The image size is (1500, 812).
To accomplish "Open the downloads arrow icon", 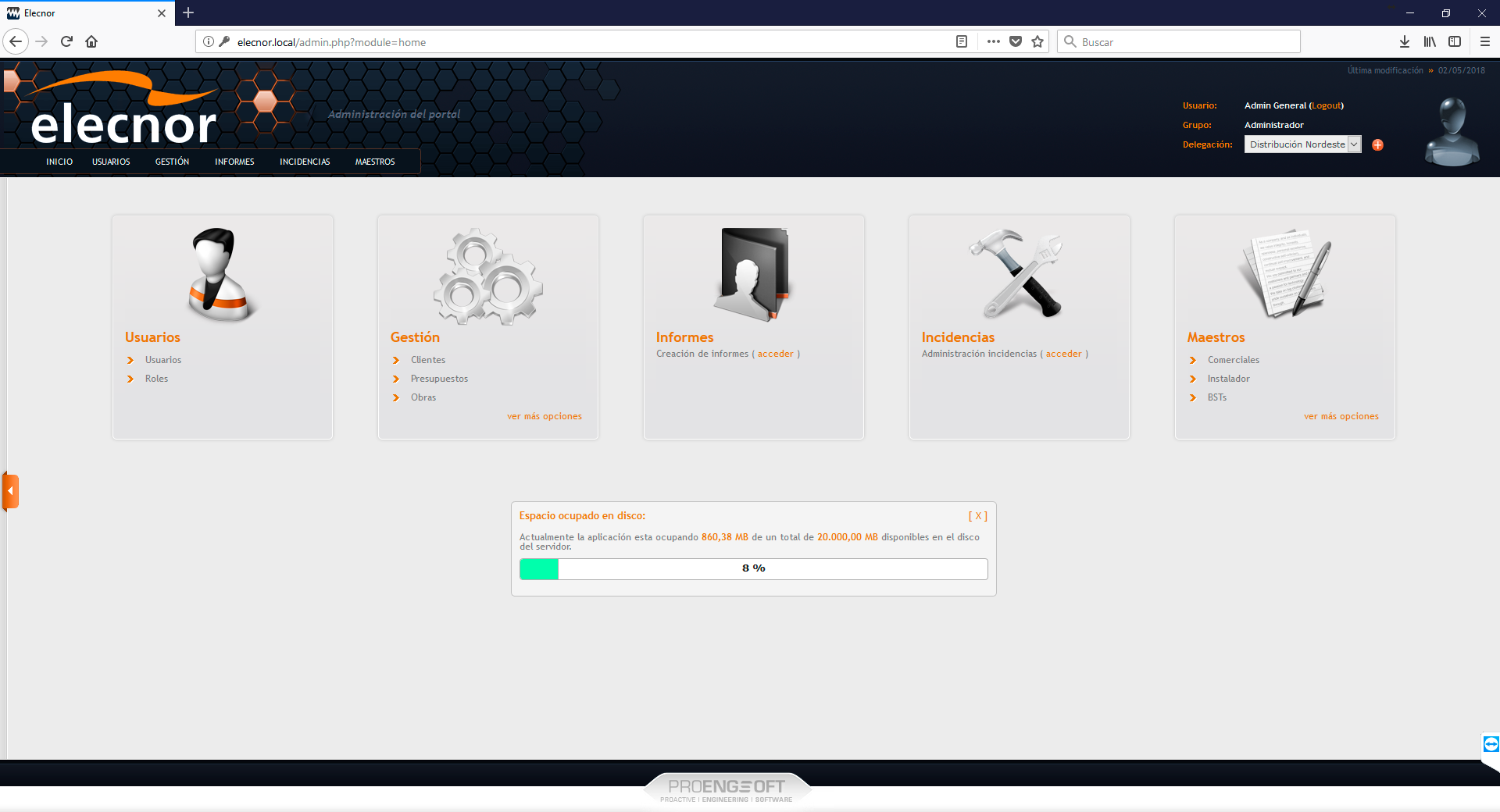I will 1404,41.
